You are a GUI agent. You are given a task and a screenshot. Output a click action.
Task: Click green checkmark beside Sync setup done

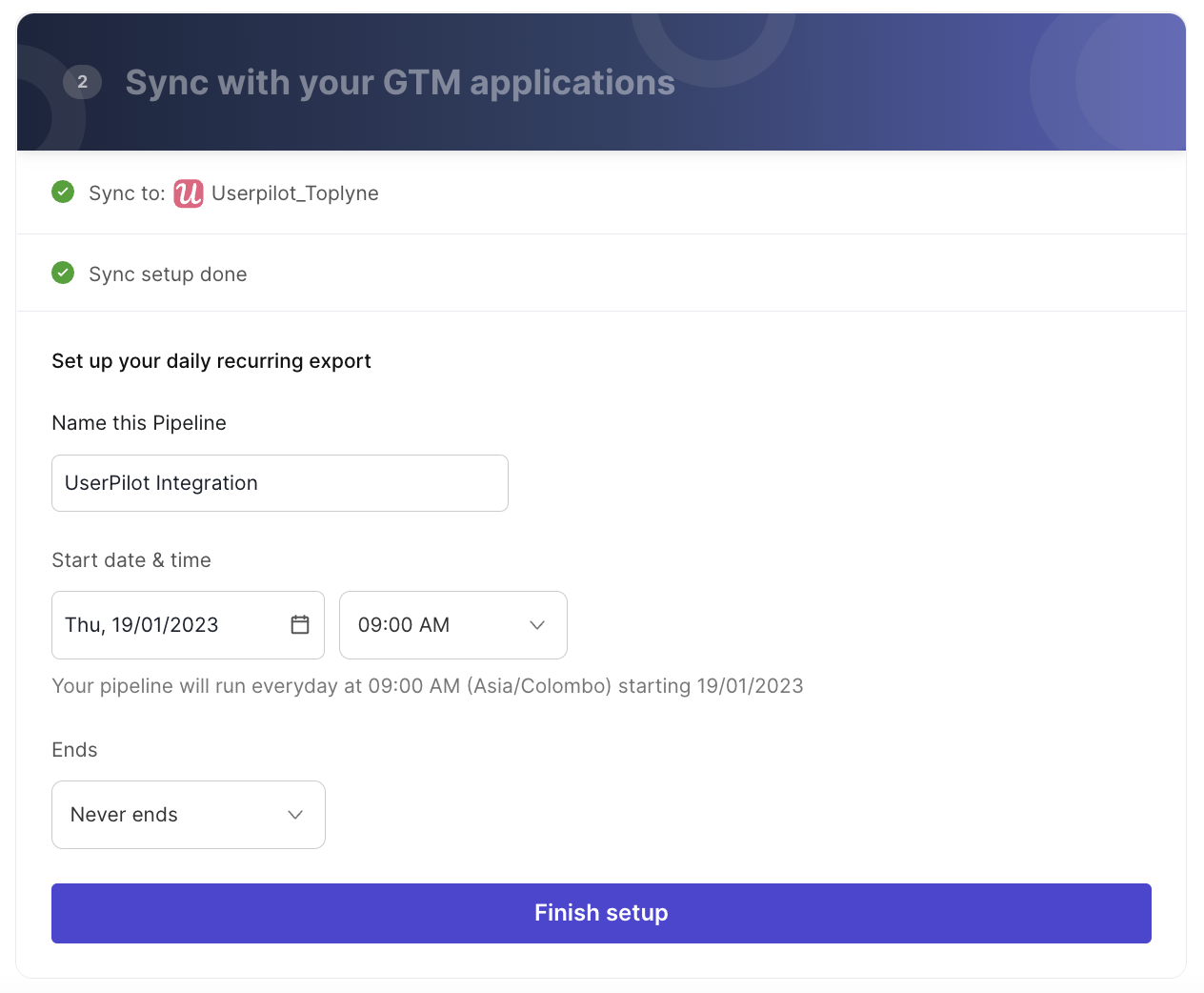(63, 274)
